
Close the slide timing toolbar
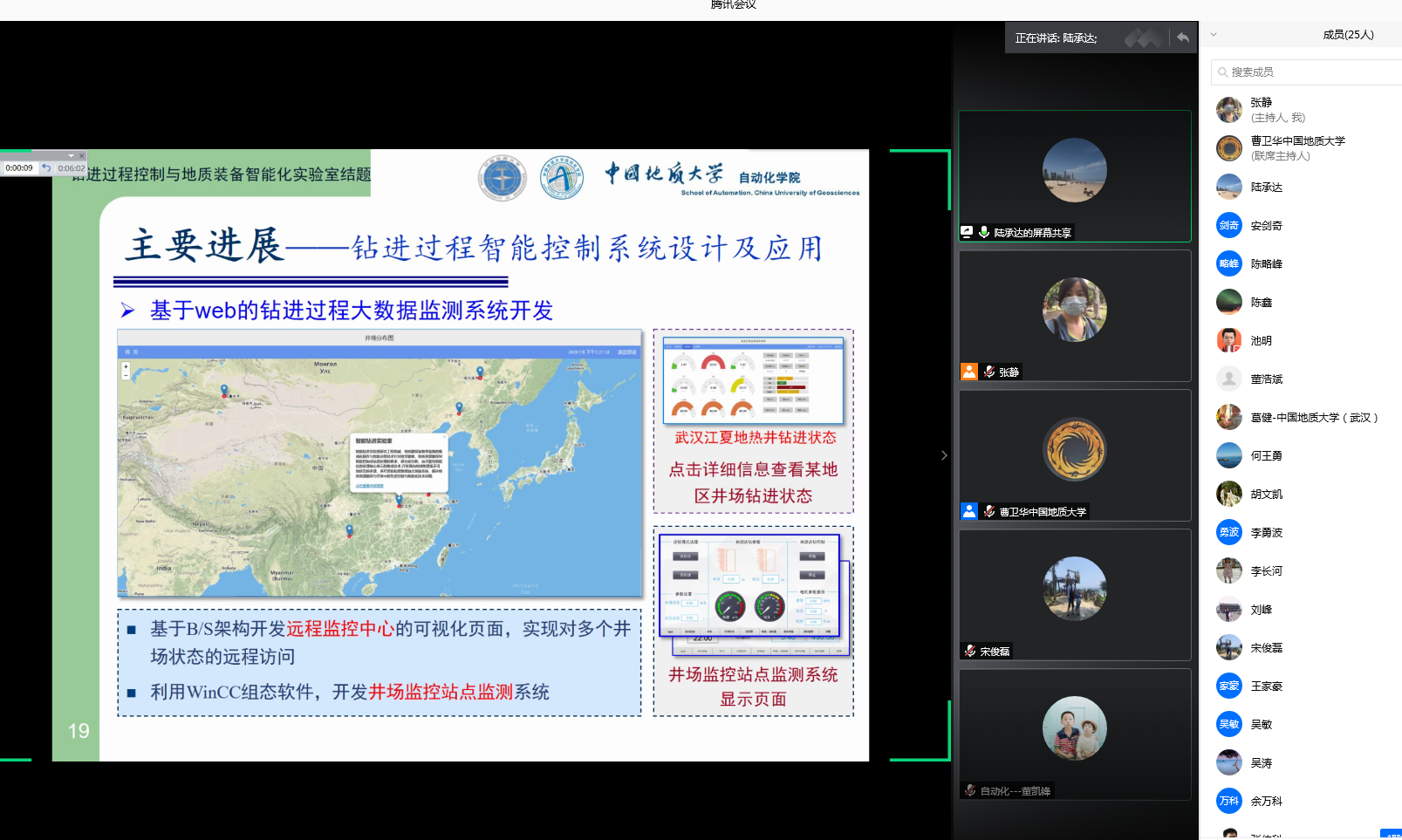click(81, 155)
